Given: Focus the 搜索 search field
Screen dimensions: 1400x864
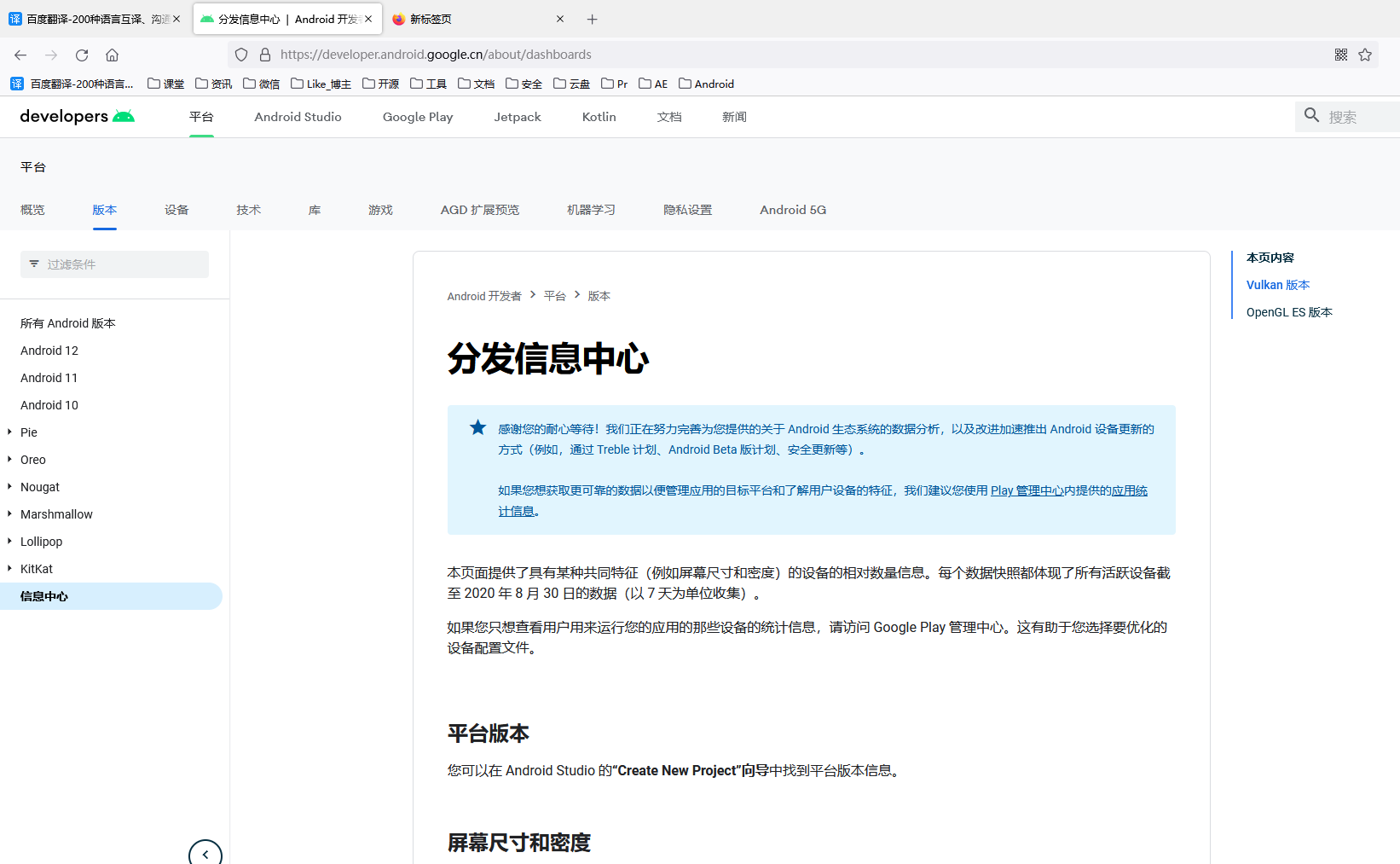Looking at the screenshot, I should [1347, 117].
